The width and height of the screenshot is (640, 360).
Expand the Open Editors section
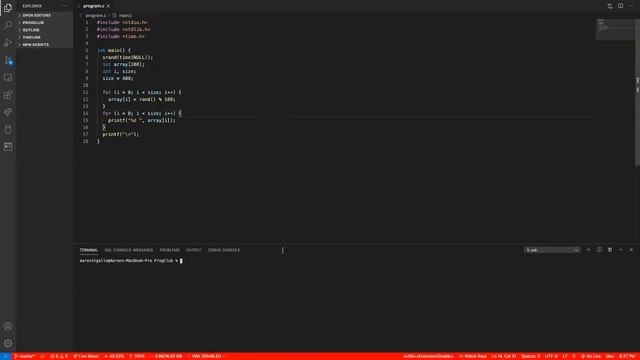coord(44,15)
